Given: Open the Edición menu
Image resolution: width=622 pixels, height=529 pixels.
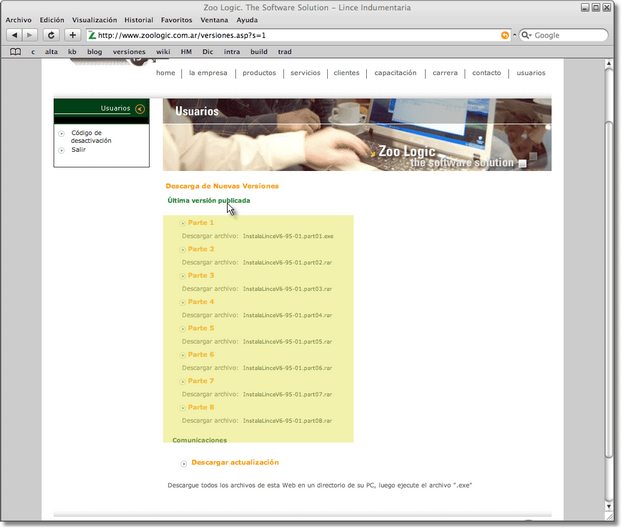Looking at the screenshot, I should tap(52, 20).
